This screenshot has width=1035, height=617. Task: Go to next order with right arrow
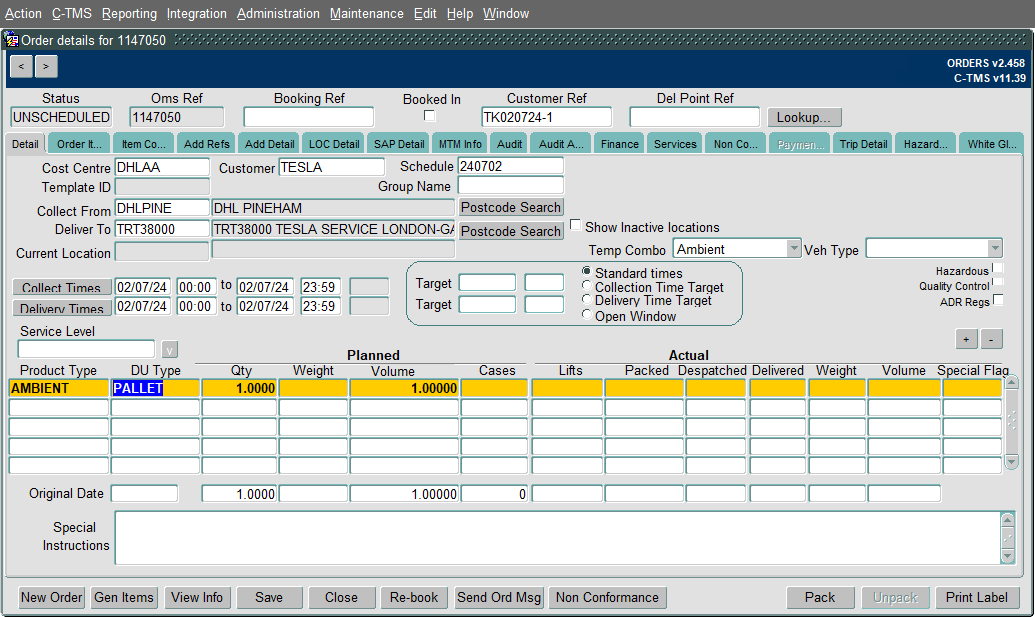tap(46, 66)
